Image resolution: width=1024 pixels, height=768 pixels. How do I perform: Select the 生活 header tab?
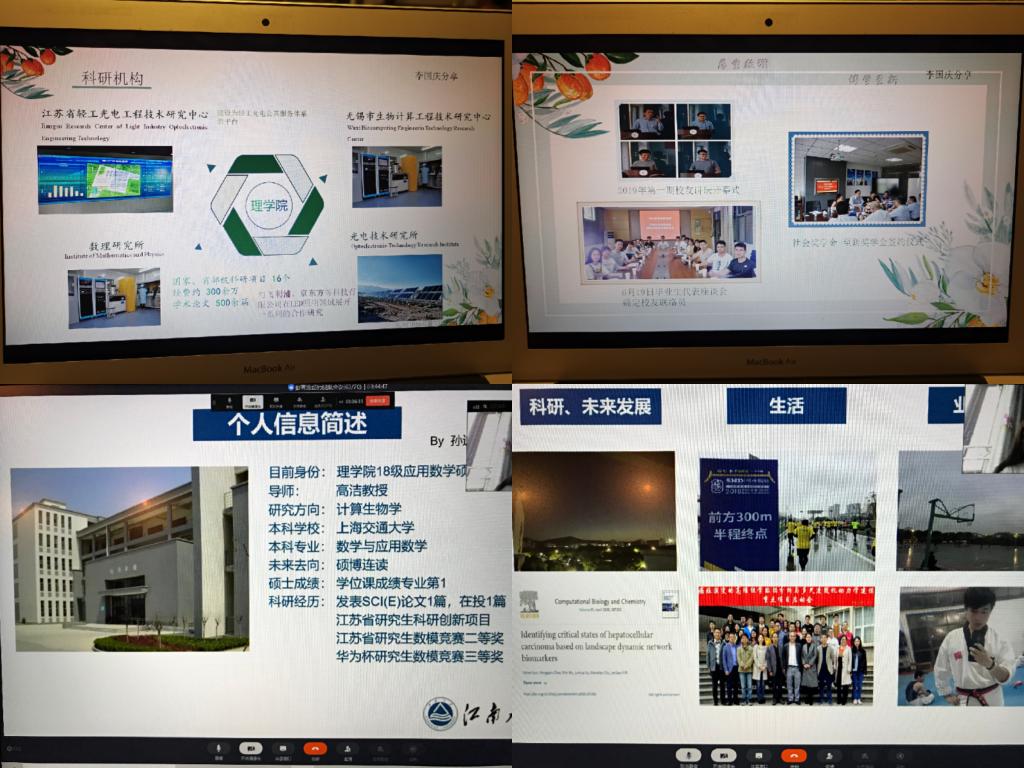click(x=786, y=406)
